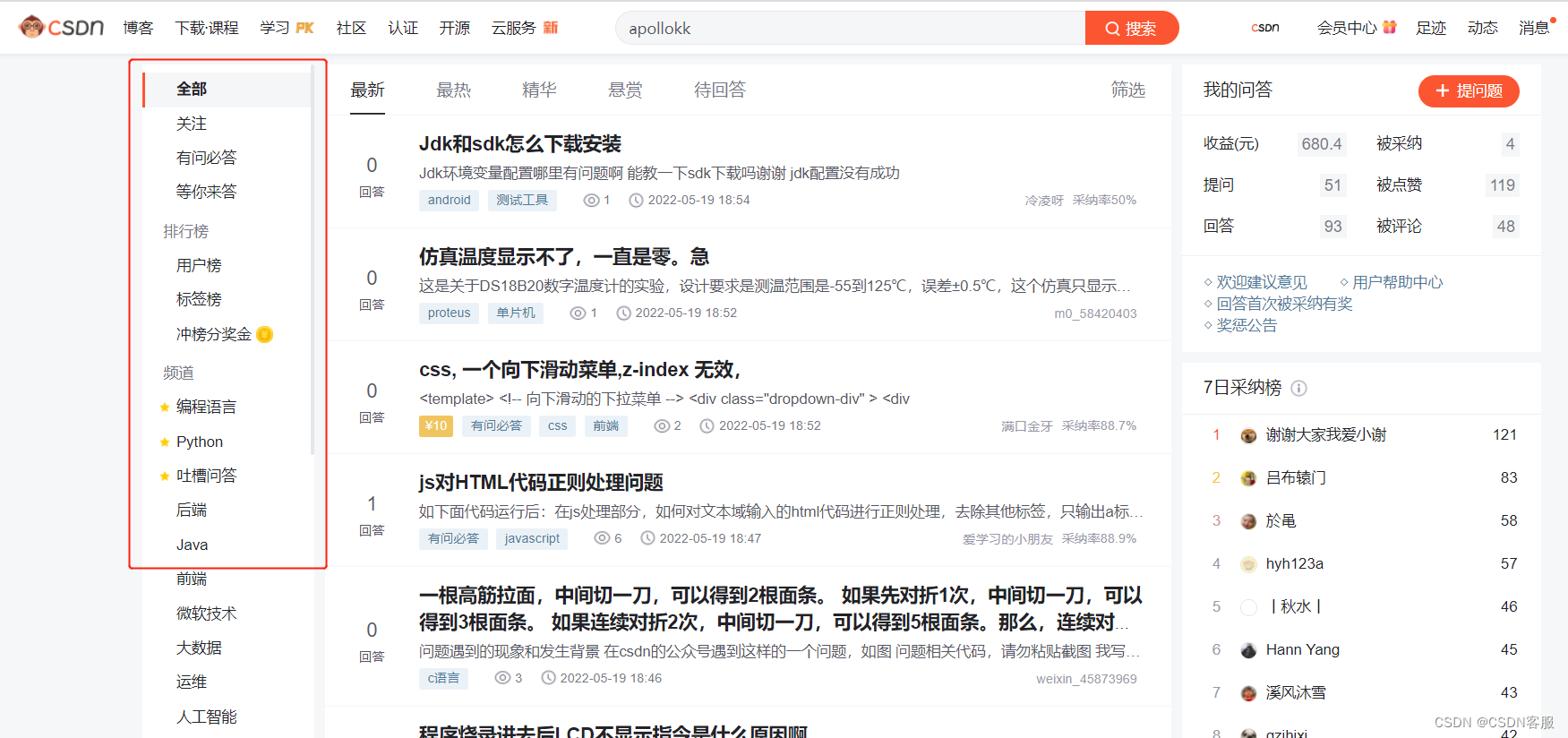Open 奖惩公告 link
The height and width of the screenshot is (738, 1568).
[1247, 325]
